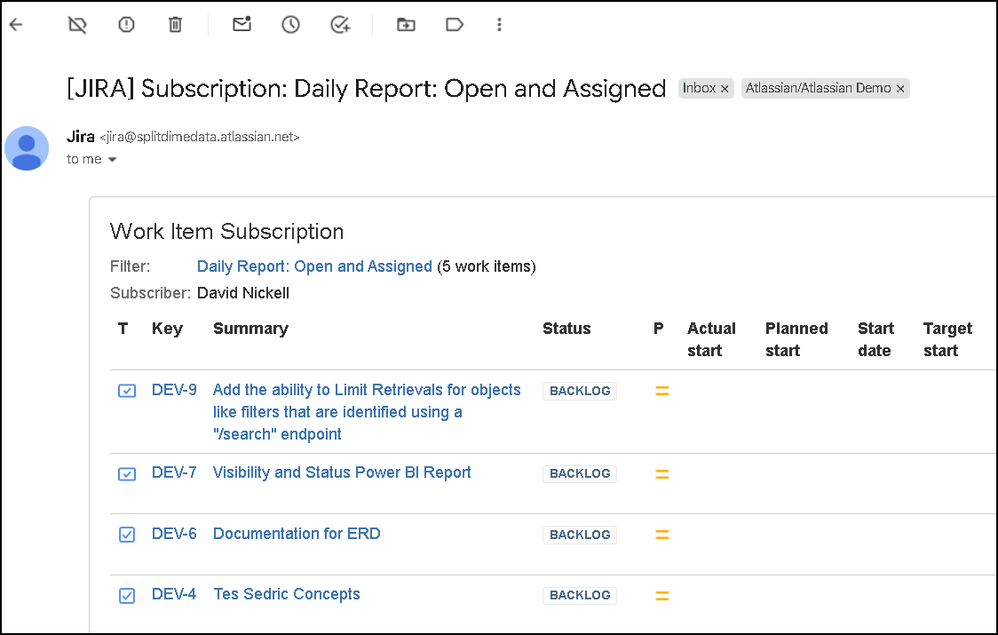Open the DEV-4 issue key link
998x635 pixels.
[174, 594]
